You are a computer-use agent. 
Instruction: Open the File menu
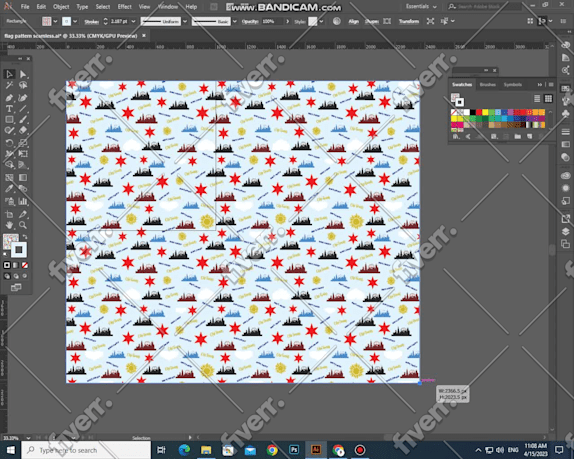pos(25,7)
